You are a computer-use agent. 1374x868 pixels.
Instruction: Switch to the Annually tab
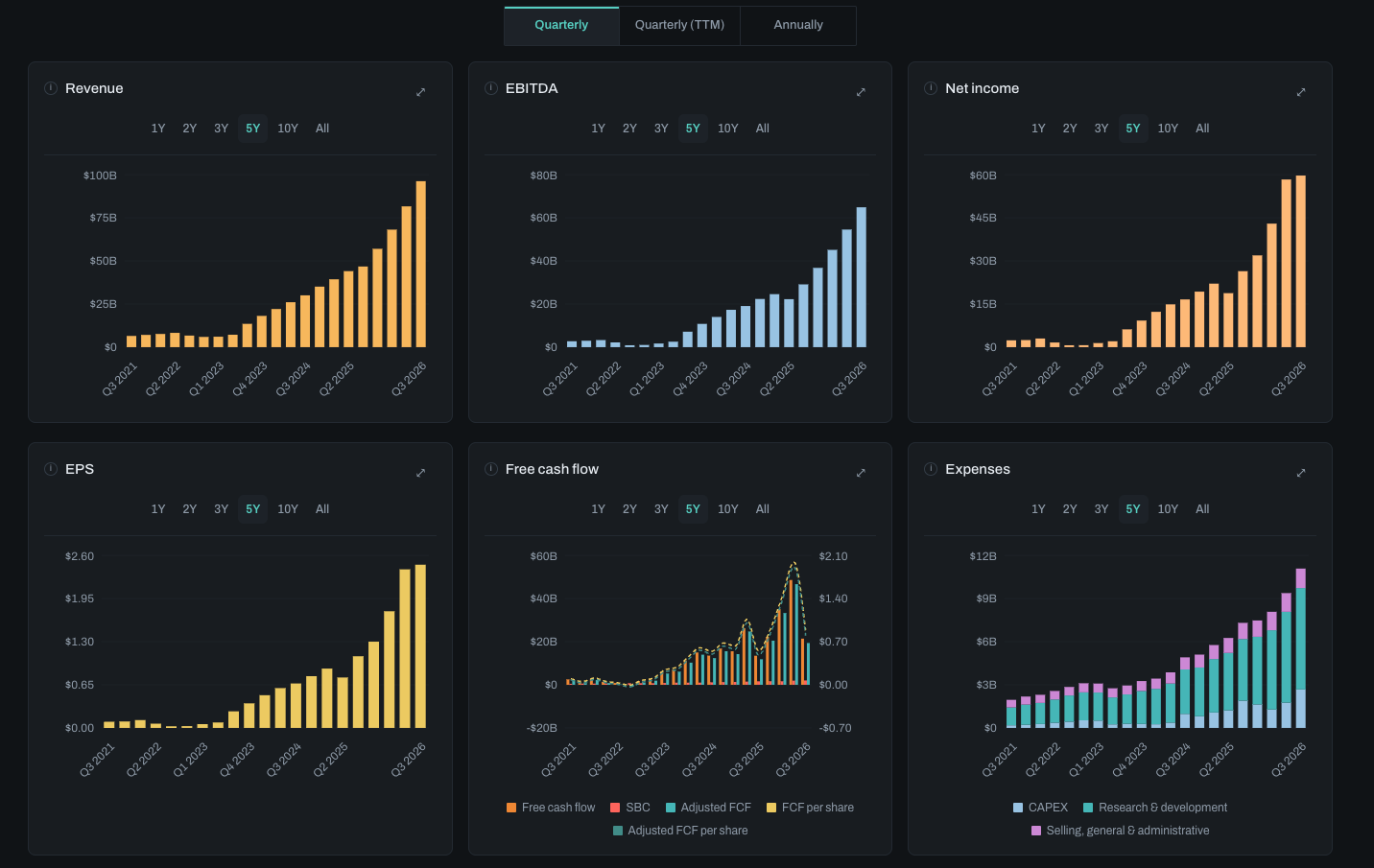coord(798,25)
